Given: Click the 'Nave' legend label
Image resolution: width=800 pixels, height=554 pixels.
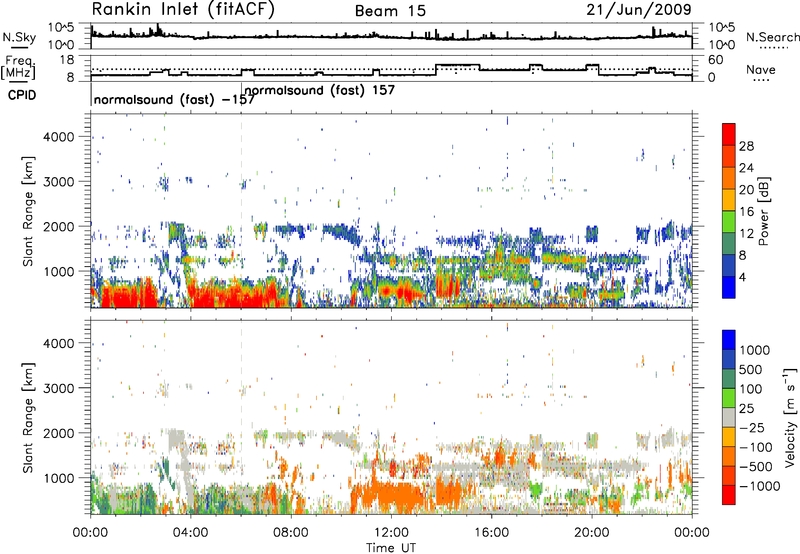Looking at the screenshot, I should tap(761, 69).
